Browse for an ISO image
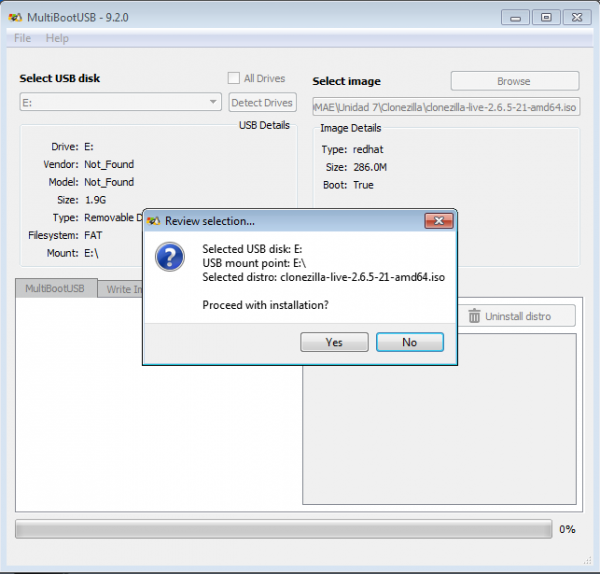Image resolution: width=600 pixels, height=574 pixels. tap(515, 81)
